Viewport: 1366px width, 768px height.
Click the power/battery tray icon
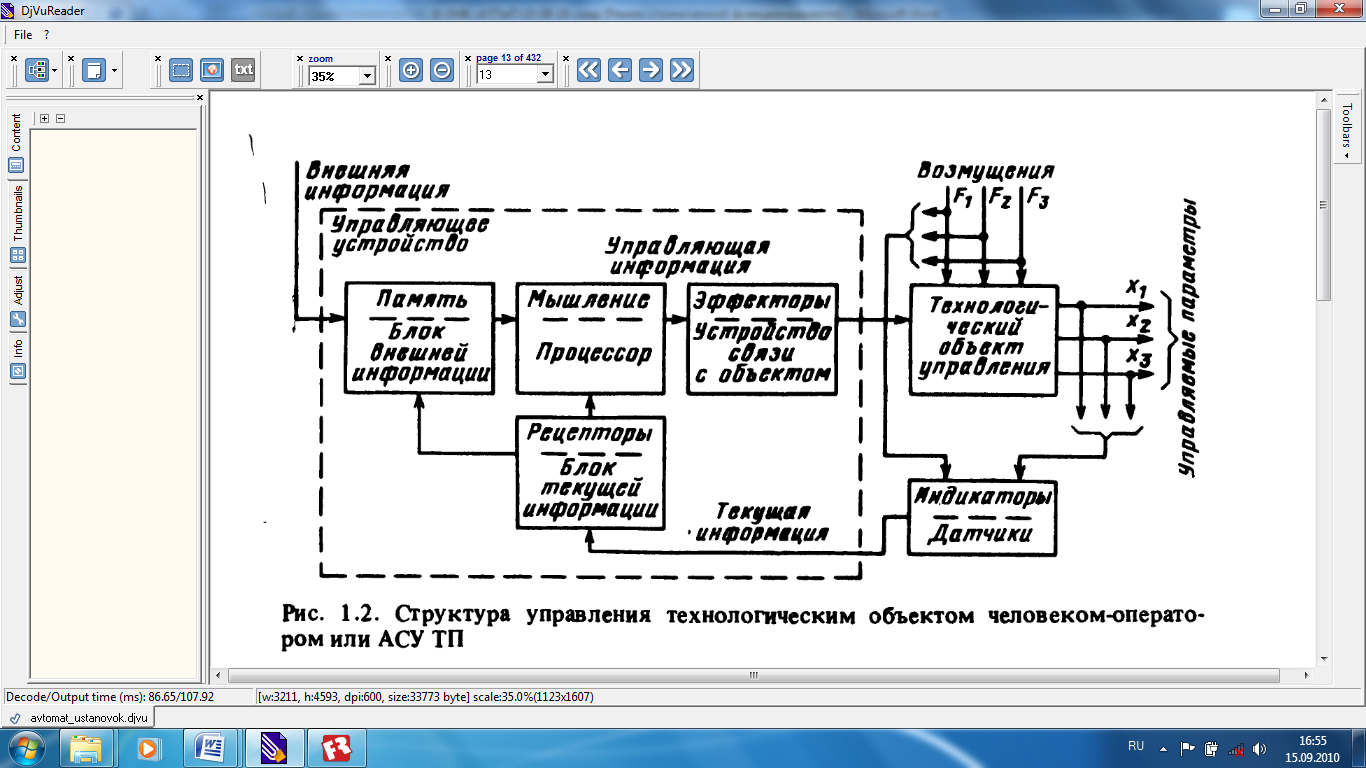pos(1212,747)
